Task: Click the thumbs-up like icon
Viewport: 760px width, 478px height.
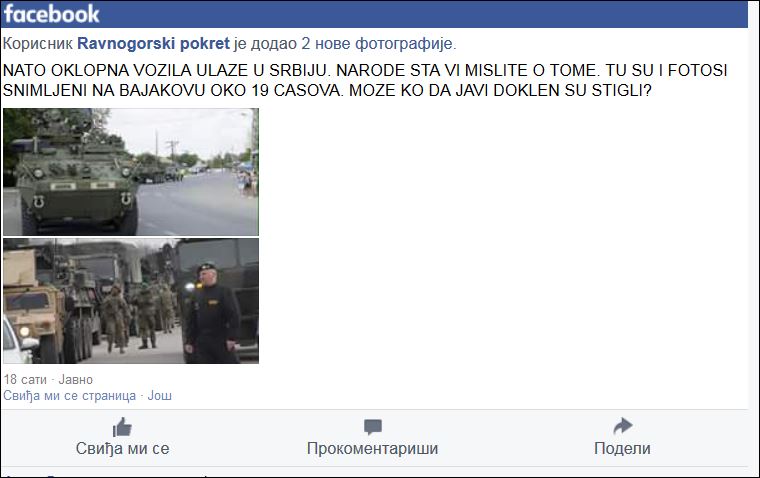Action: (x=122, y=427)
